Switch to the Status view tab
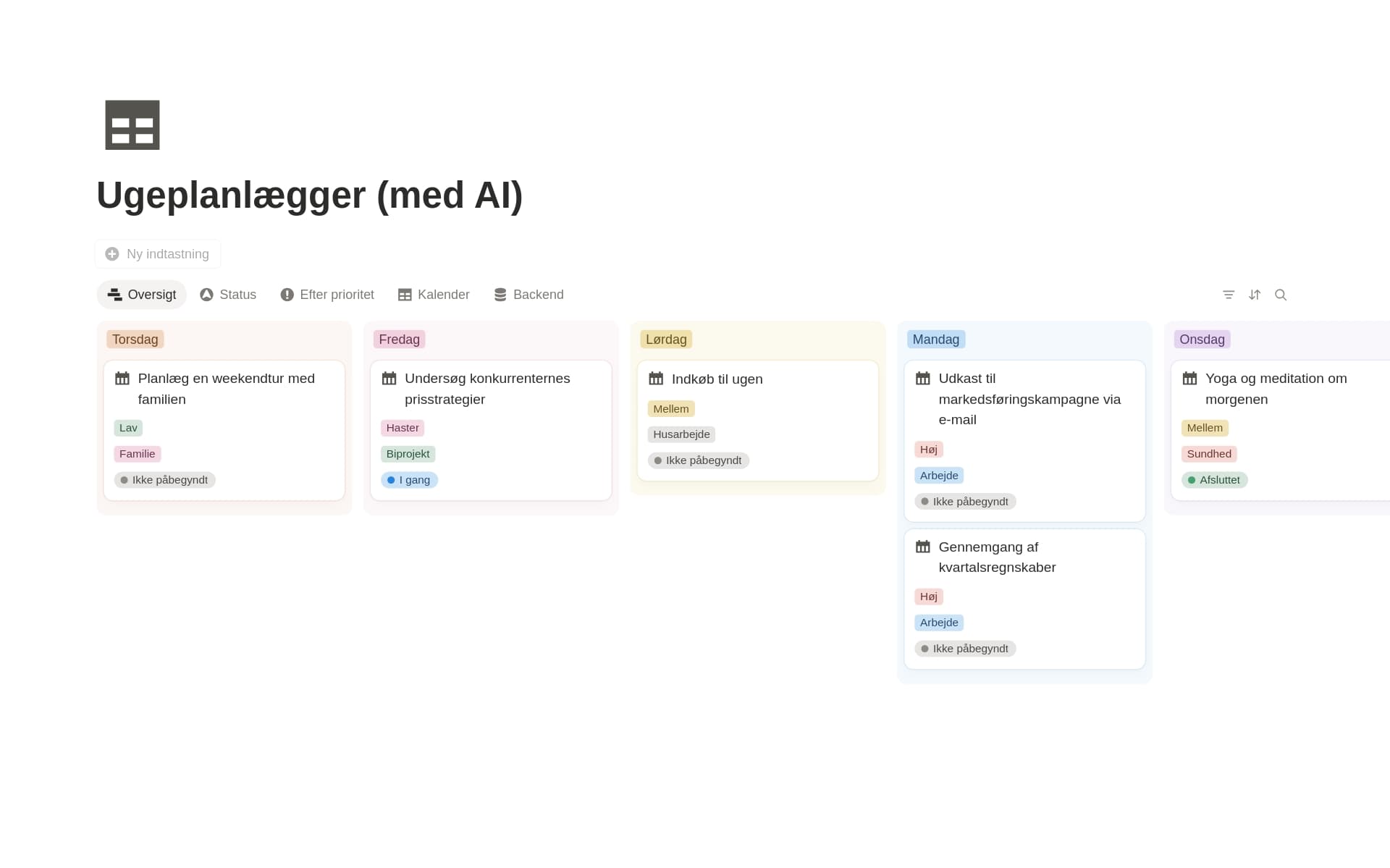The height and width of the screenshot is (868, 1390). pos(228,295)
